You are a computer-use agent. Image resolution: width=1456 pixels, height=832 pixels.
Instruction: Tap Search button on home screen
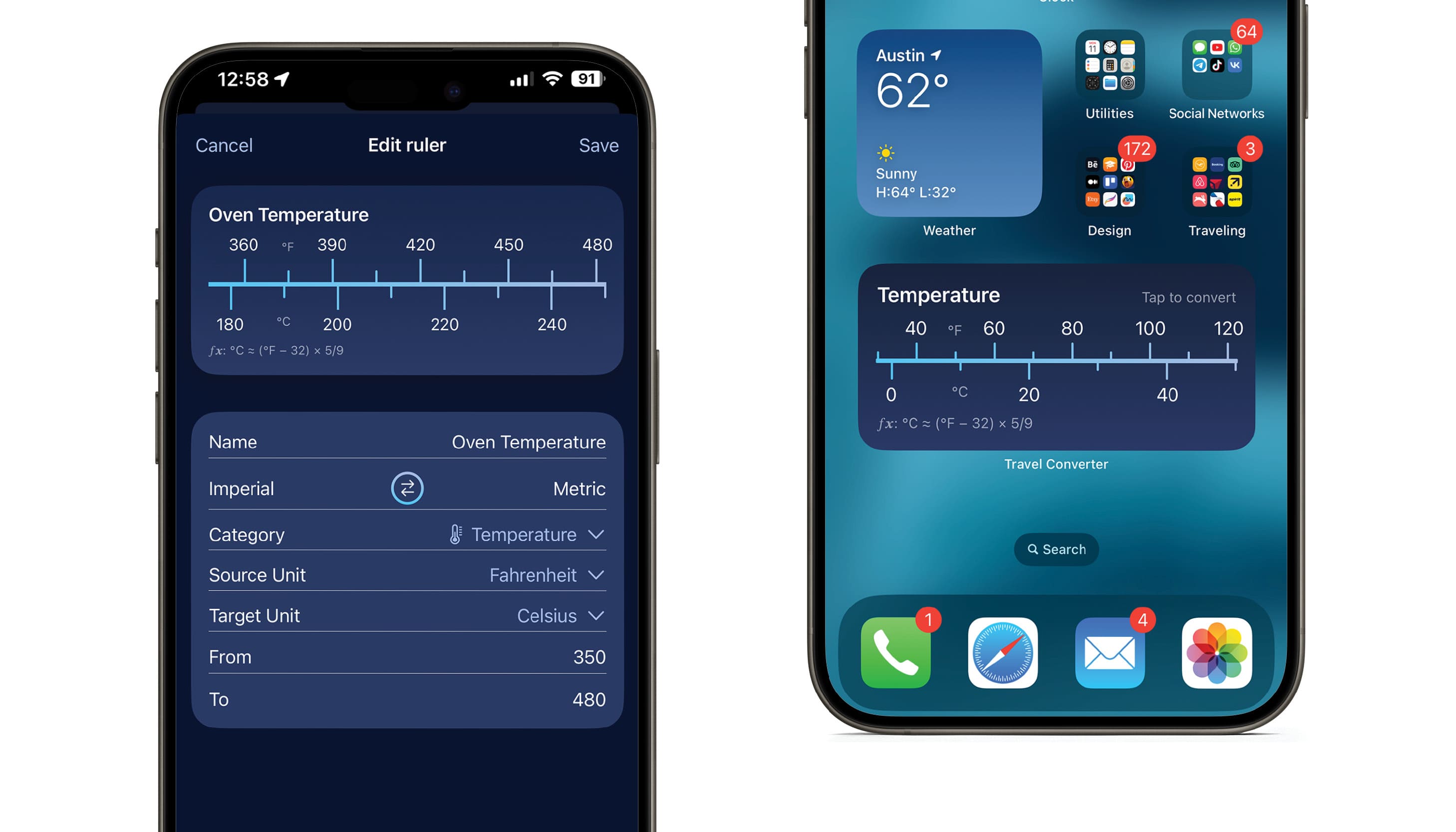pyautogui.click(x=1056, y=549)
